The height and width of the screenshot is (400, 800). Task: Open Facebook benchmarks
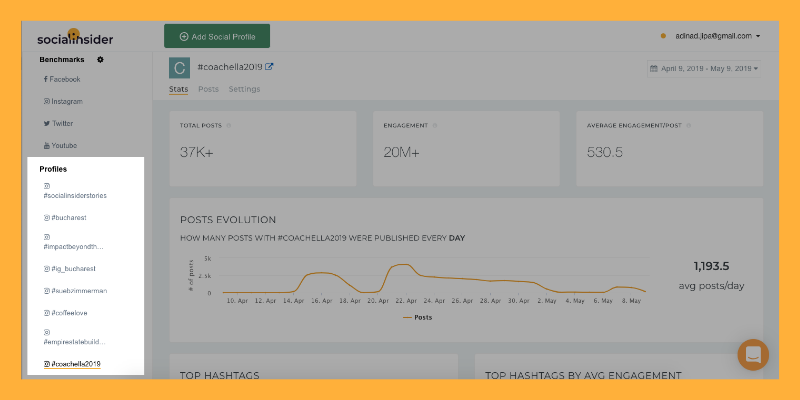62,79
